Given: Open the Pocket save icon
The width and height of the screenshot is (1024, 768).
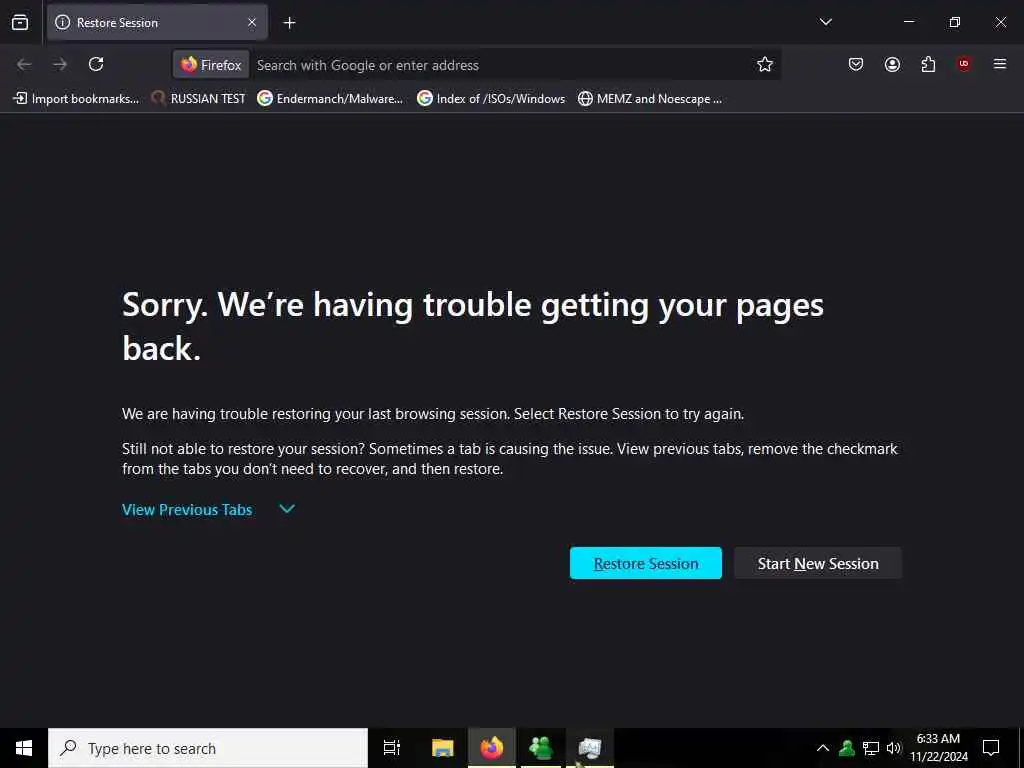Looking at the screenshot, I should pos(856,64).
